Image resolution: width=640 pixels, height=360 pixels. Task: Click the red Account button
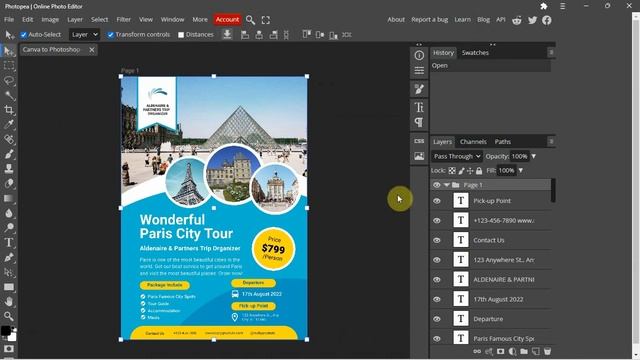point(227,20)
